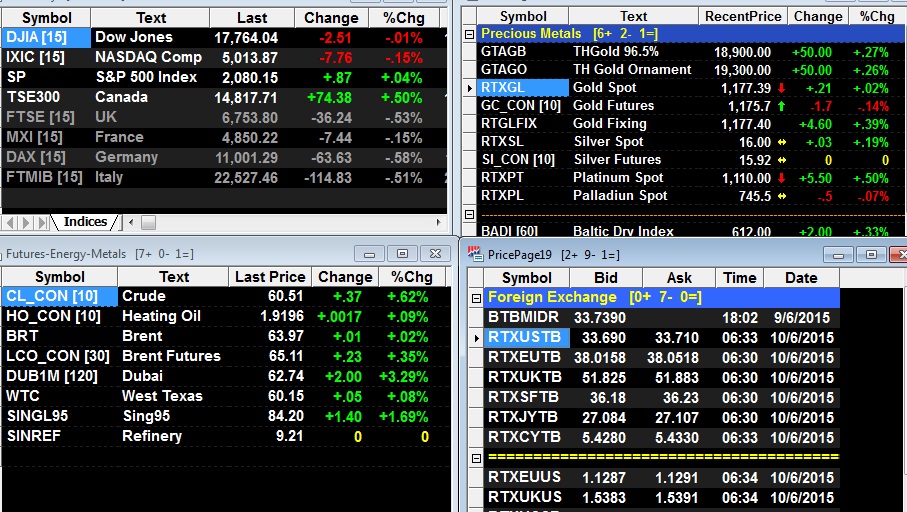907x512 pixels.
Task: Sort indices by %Chg column header
Action: (403, 18)
